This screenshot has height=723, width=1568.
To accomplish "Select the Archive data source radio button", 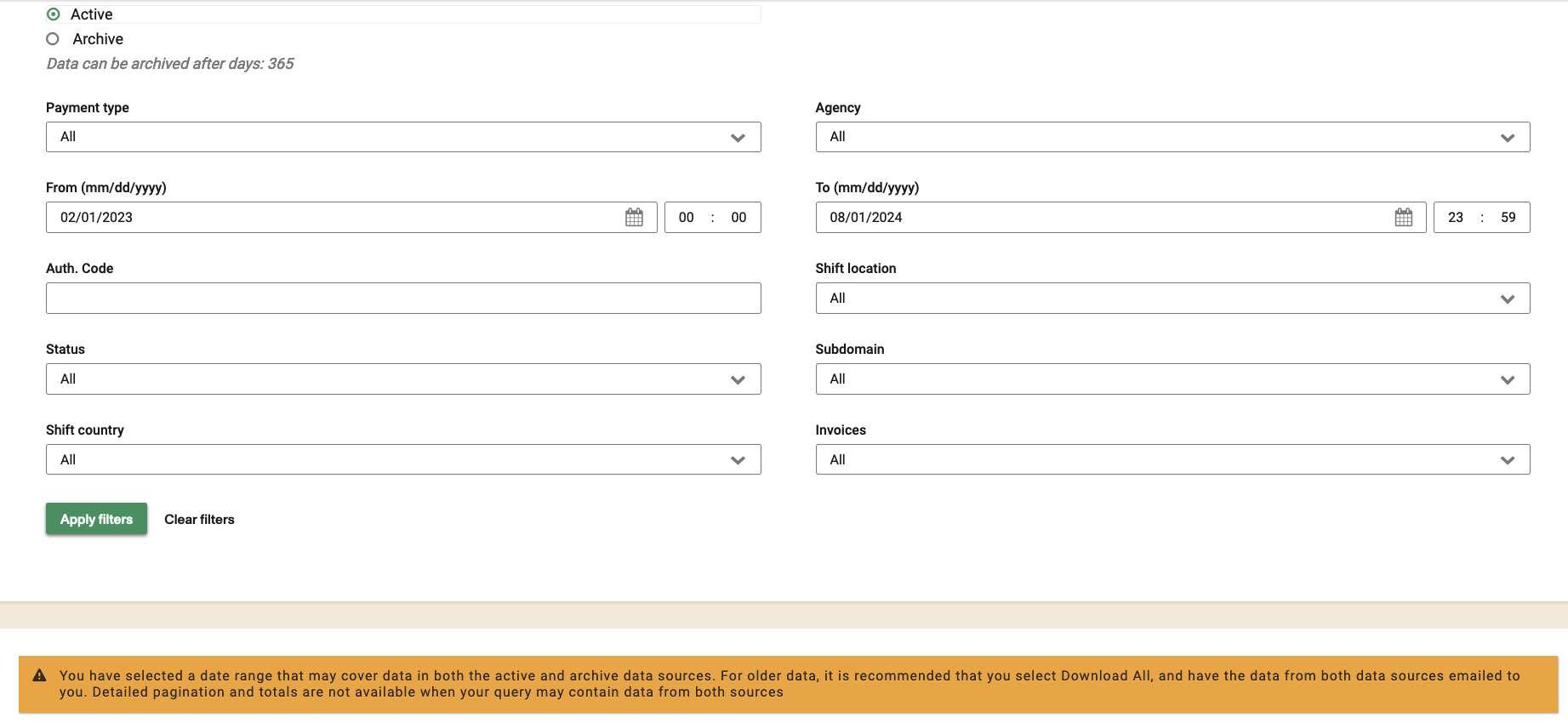I will coord(53,39).
